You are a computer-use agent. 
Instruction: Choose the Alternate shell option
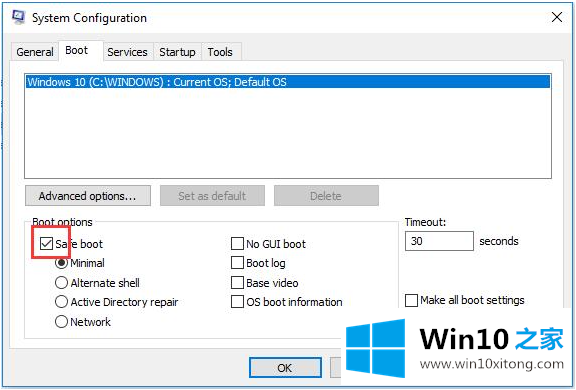click(x=61, y=283)
